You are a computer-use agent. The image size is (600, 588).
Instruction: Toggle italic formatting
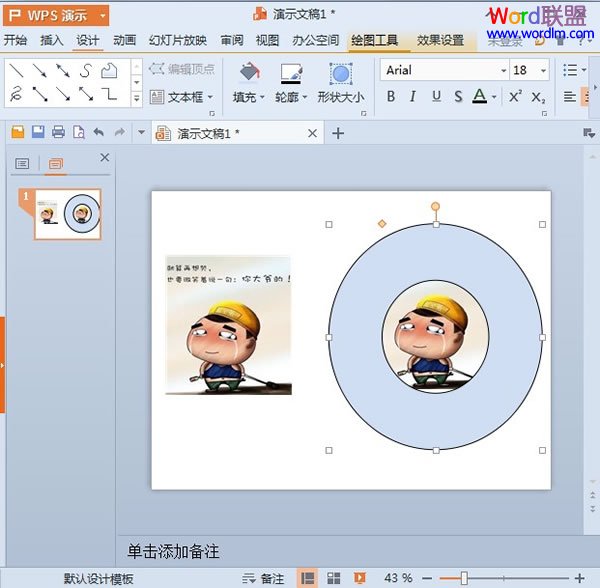(413, 96)
